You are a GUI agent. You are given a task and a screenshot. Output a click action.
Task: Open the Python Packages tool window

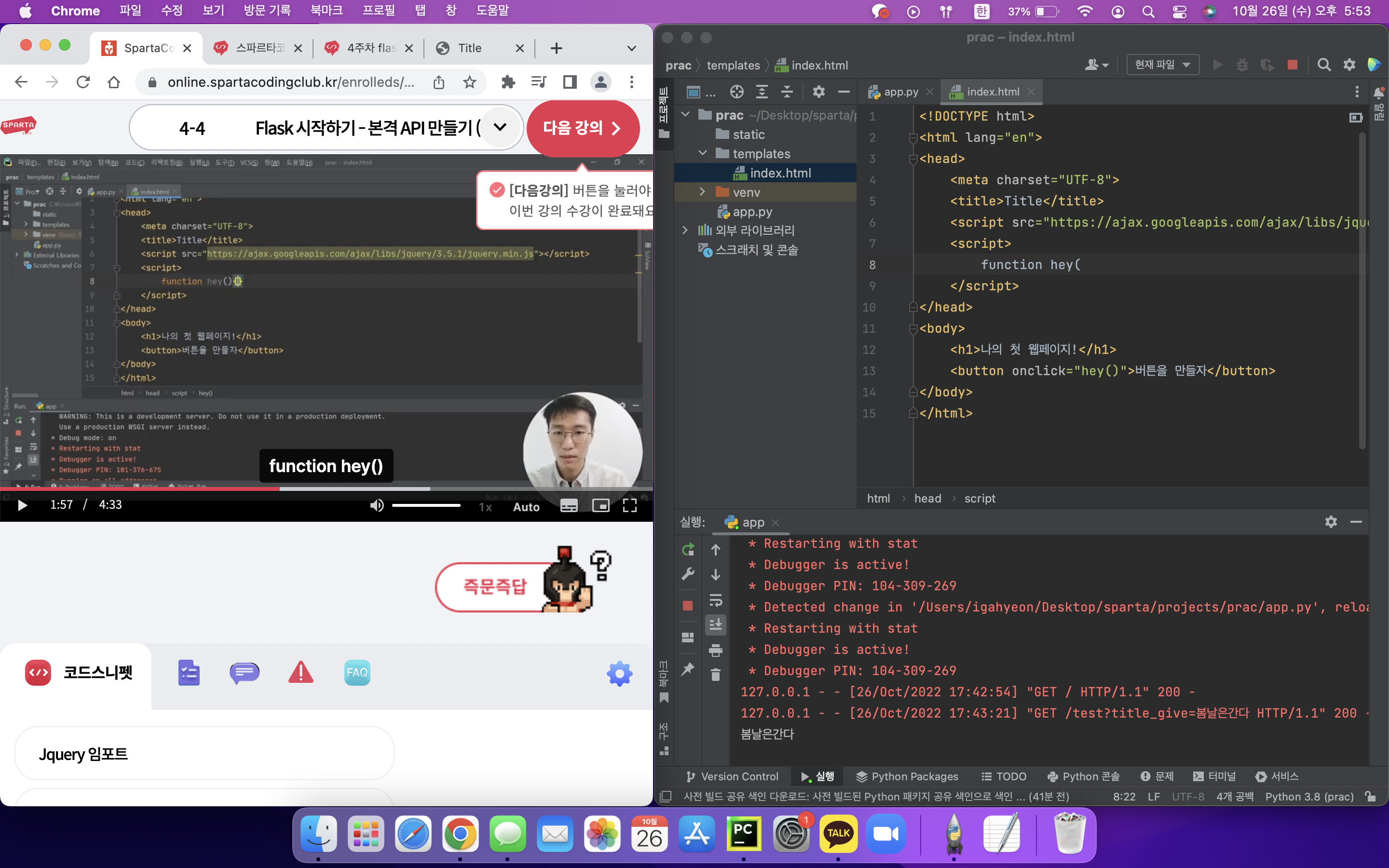pos(907,776)
